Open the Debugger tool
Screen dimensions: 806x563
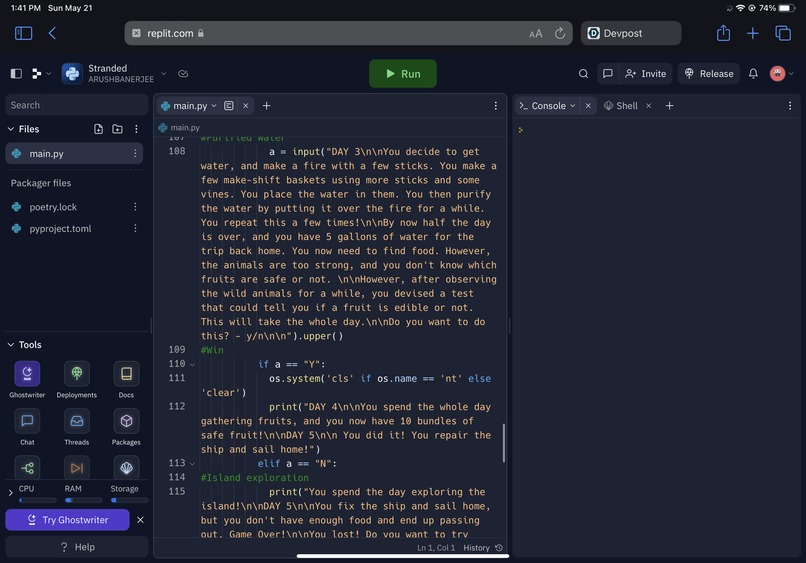77,468
